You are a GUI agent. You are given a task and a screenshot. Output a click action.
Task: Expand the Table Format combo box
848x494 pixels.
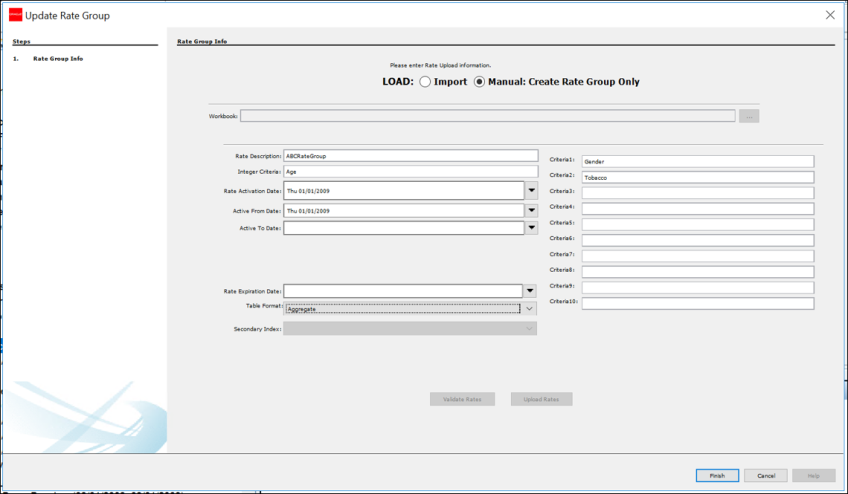click(529, 309)
